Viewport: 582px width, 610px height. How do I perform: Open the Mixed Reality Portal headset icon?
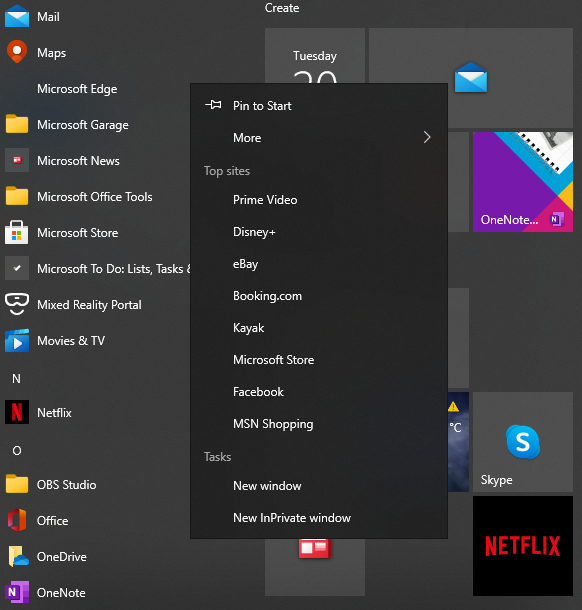(17, 304)
